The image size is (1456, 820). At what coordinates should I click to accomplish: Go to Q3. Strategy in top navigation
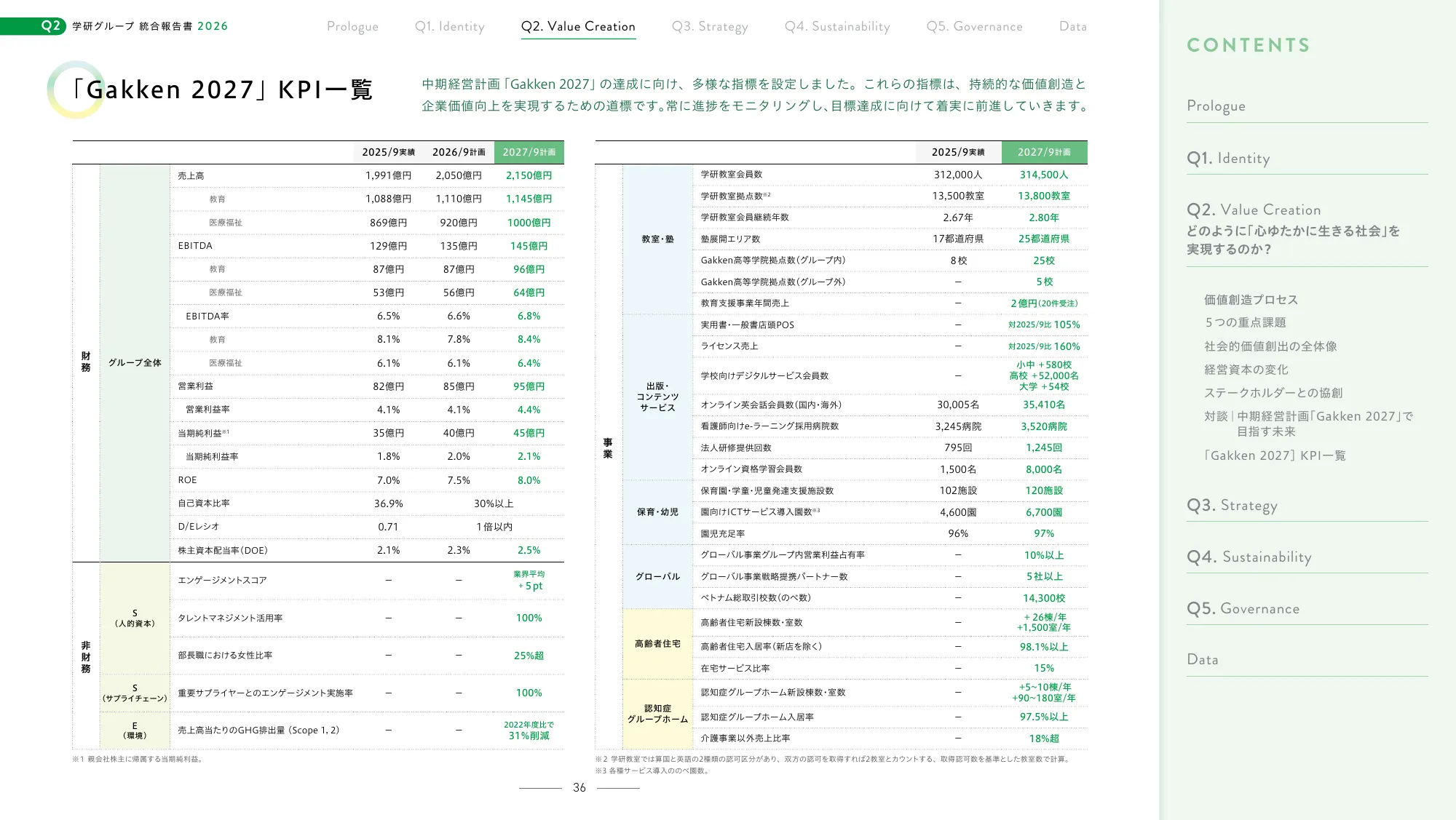click(x=710, y=26)
